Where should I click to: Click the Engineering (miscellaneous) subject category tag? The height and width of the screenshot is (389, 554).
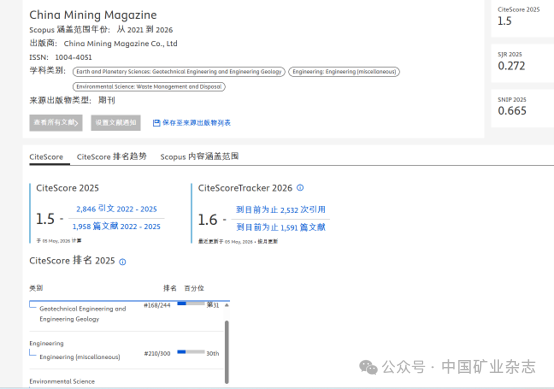[344, 72]
